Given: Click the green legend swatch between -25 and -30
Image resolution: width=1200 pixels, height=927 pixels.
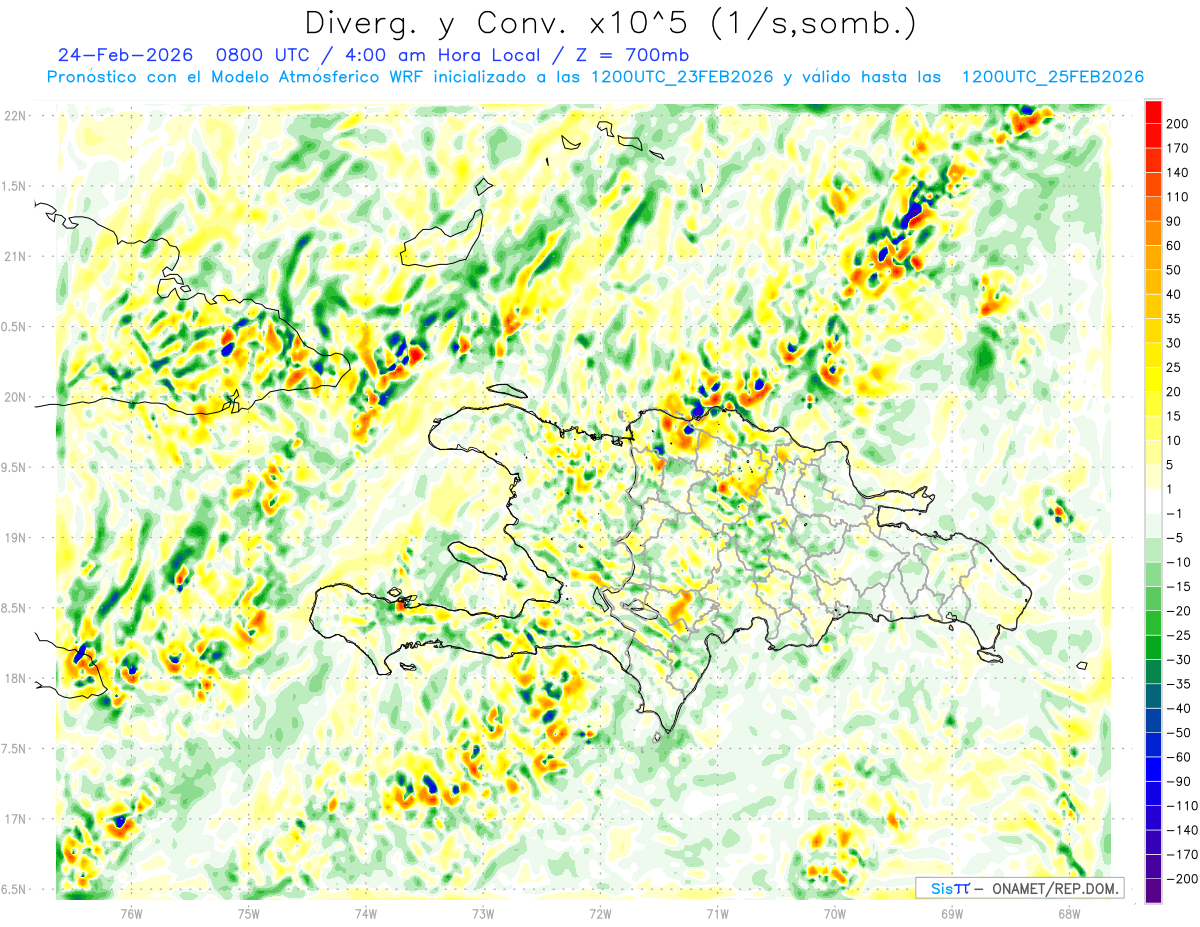Looking at the screenshot, I should (1153, 647).
